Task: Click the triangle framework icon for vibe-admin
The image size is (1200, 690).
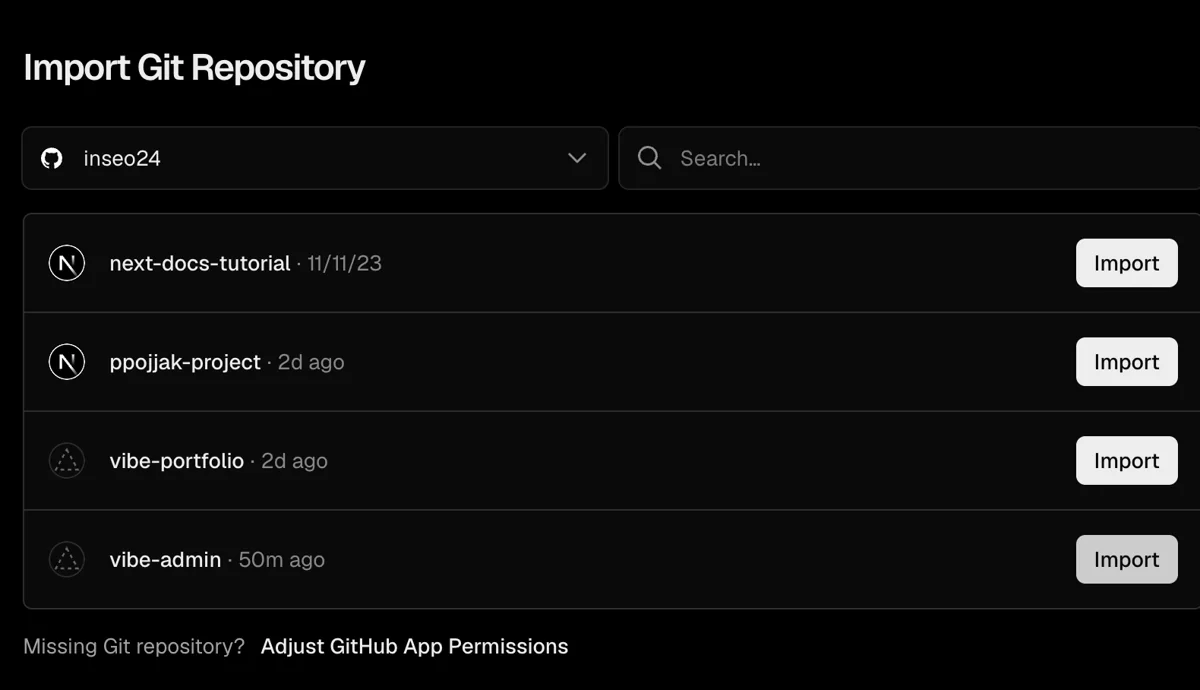Action: coord(67,559)
